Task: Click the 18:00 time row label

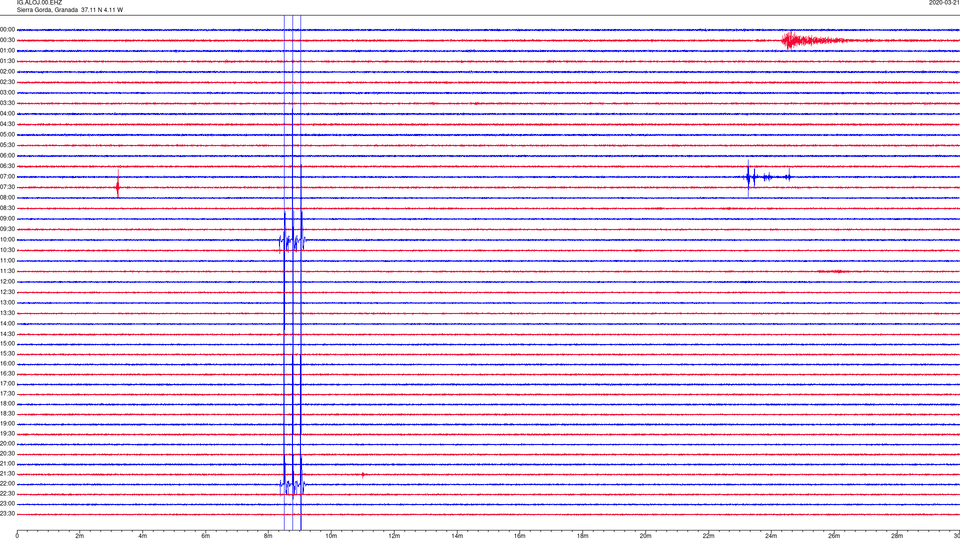Action: point(7,403)
